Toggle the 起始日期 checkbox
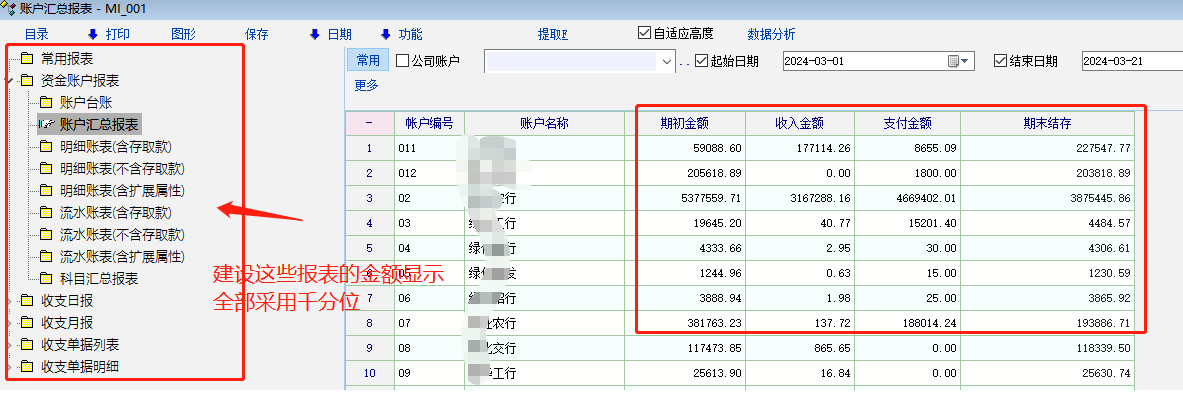The height and width of the screenshot is (420, 1183). tap(701, 61)
